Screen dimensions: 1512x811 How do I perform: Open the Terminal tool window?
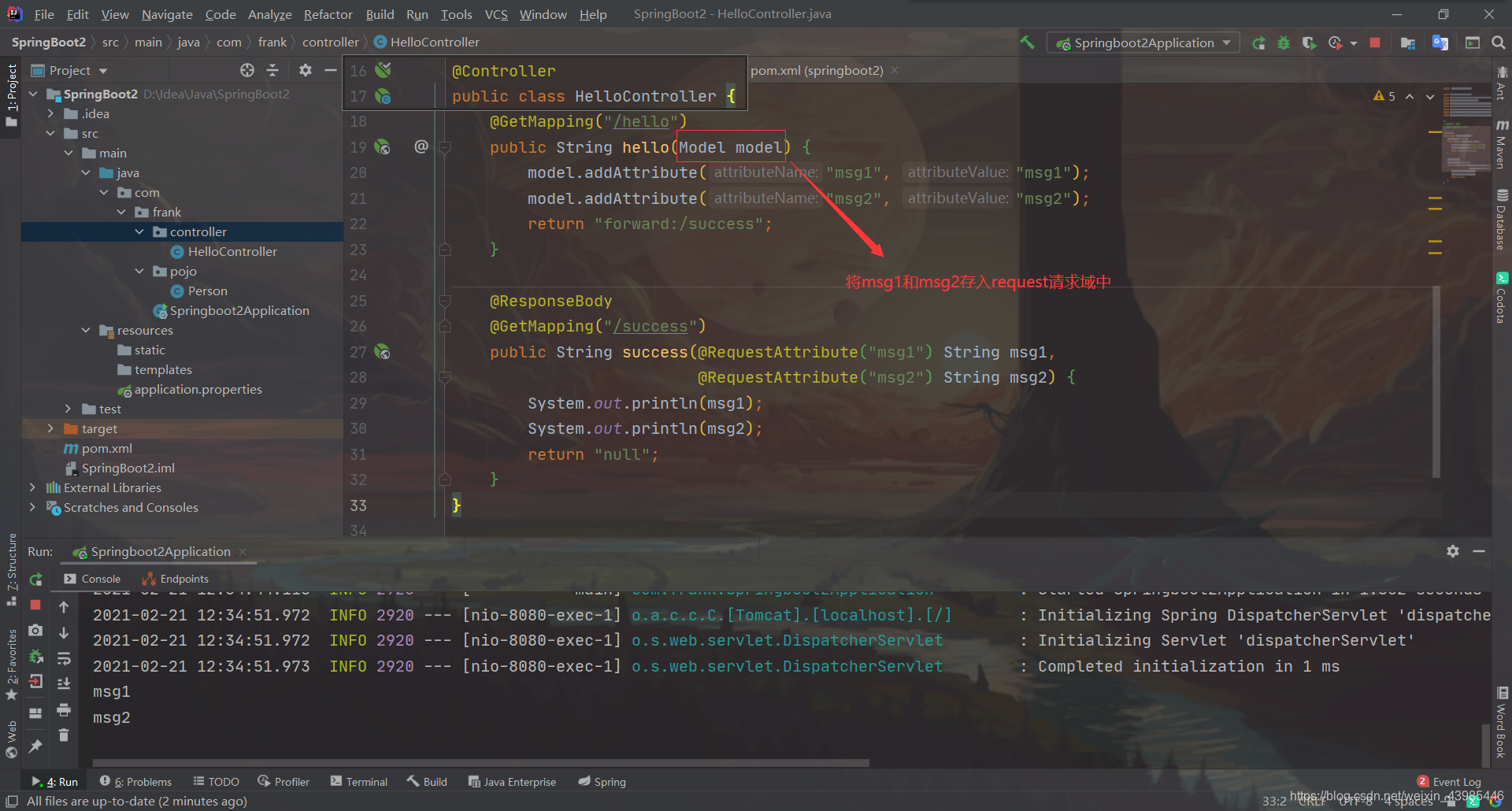[359, 782]
